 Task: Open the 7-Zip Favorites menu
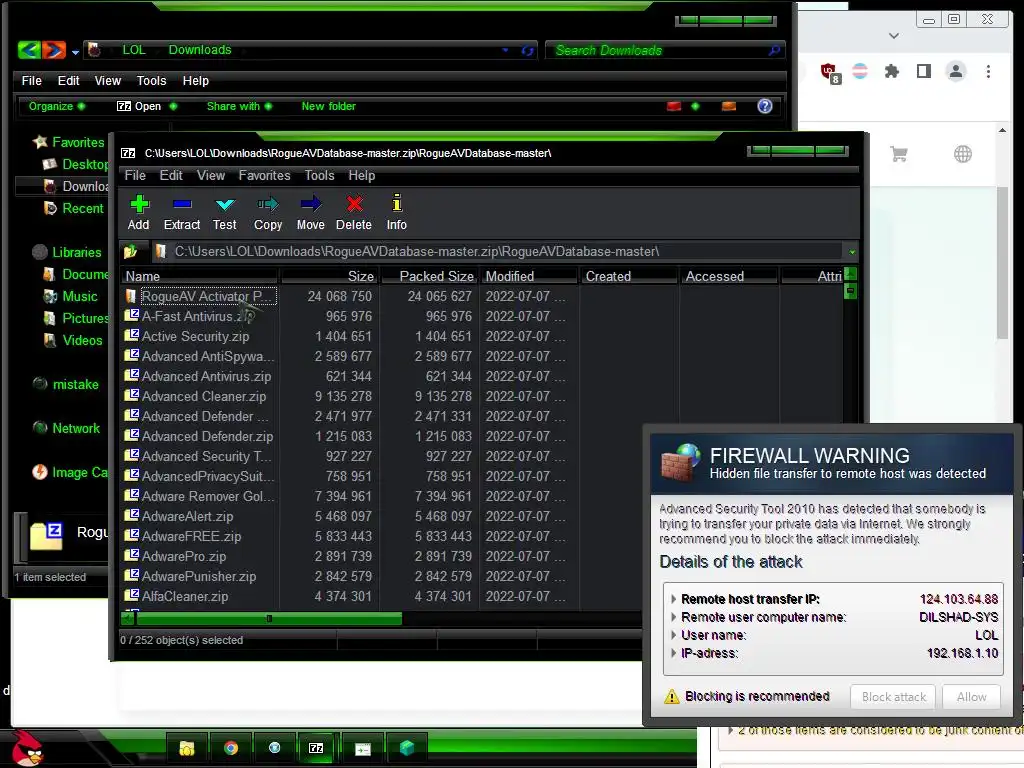click(x=264, y=176)
